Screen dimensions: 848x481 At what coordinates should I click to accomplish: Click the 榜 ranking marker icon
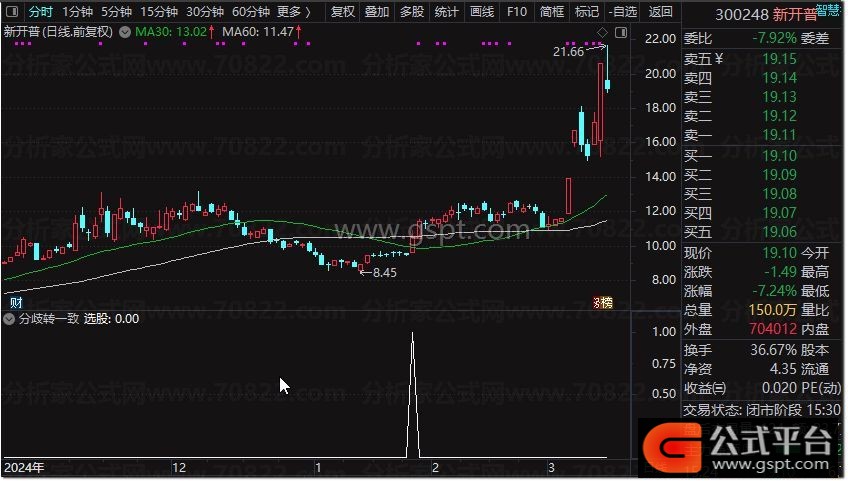(x=604, y=302)
